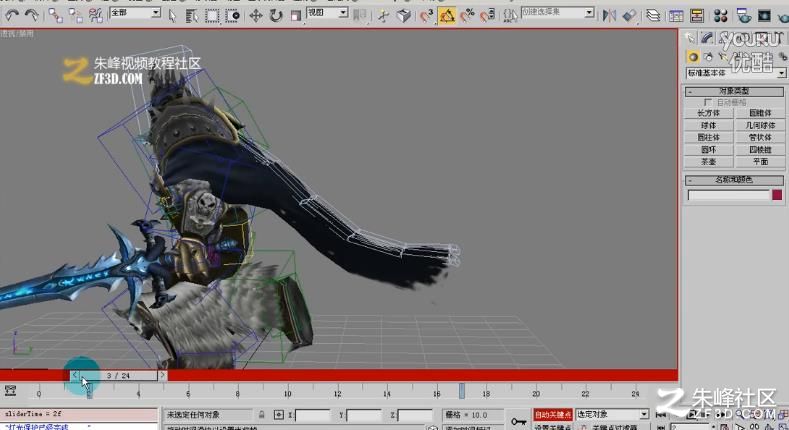Choose the rectangular selection region tool
Image resolution: width=789 pixels, height=430 pixels.
click(x=212, y=16)
